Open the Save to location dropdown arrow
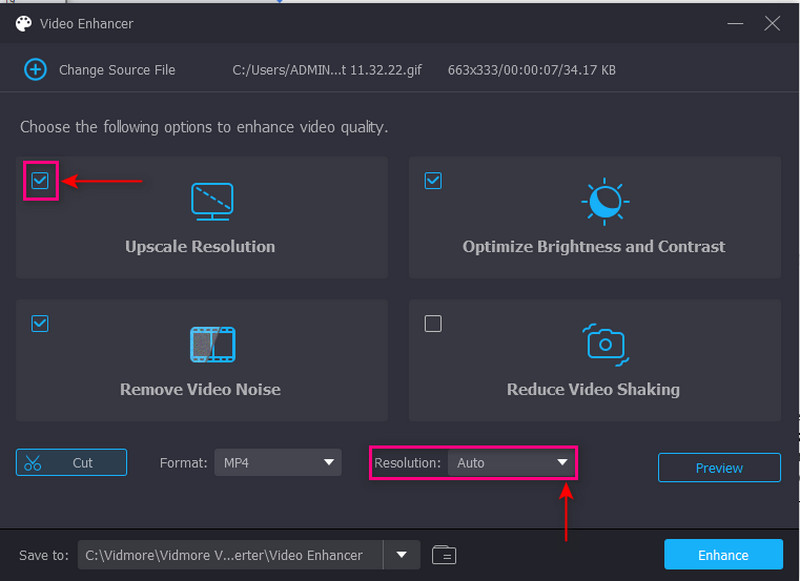Image resolution: width=800 pixels, height=581 pixels. 402,554
